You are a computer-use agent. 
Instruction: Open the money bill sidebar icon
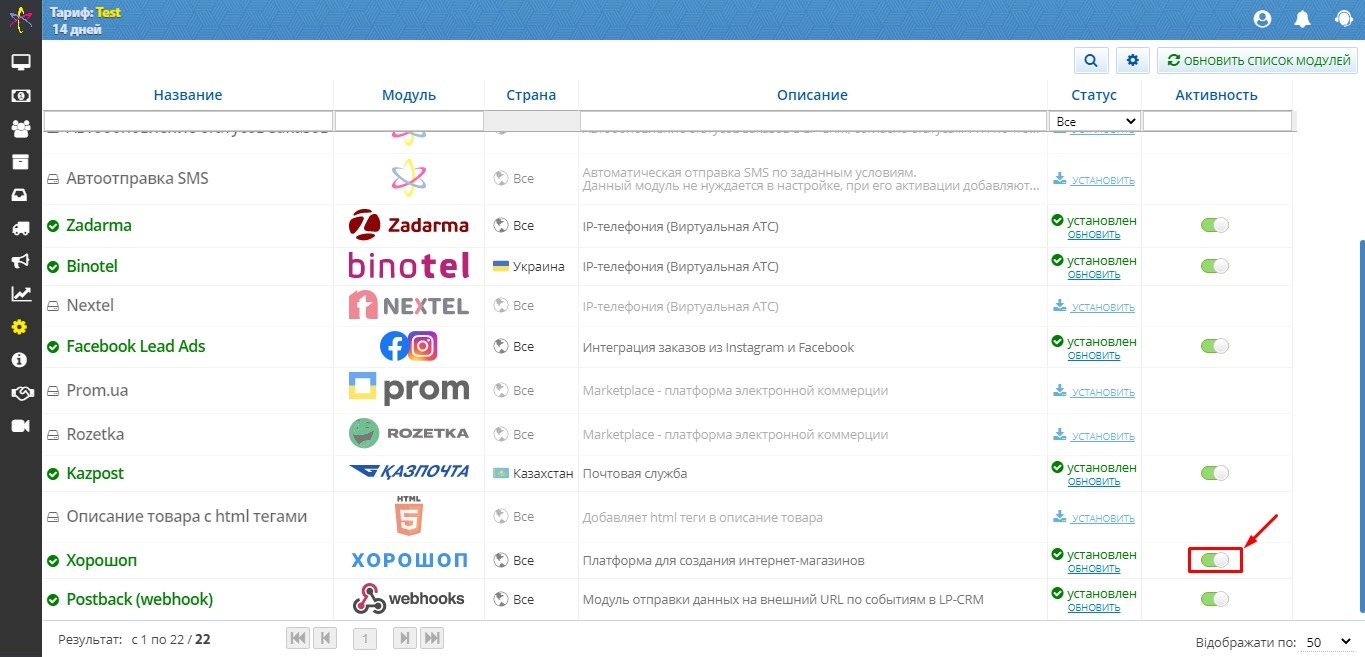20,95
